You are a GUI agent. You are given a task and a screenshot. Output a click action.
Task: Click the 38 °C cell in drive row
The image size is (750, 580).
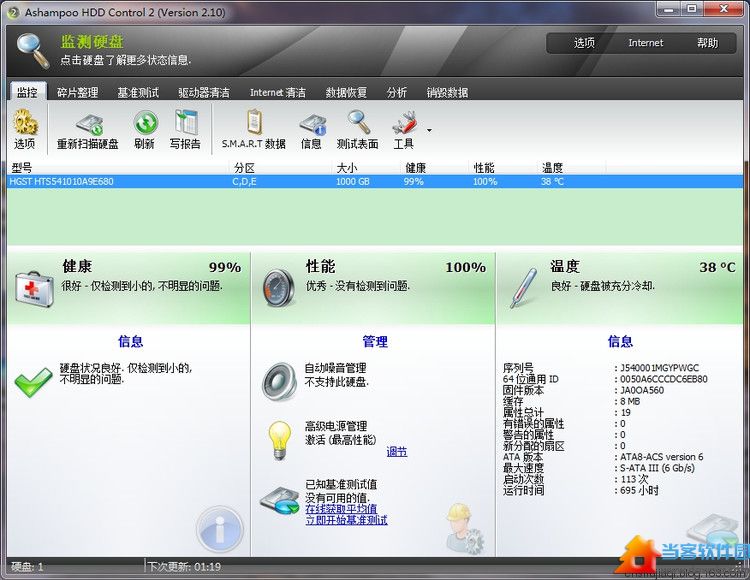point(552,182)
